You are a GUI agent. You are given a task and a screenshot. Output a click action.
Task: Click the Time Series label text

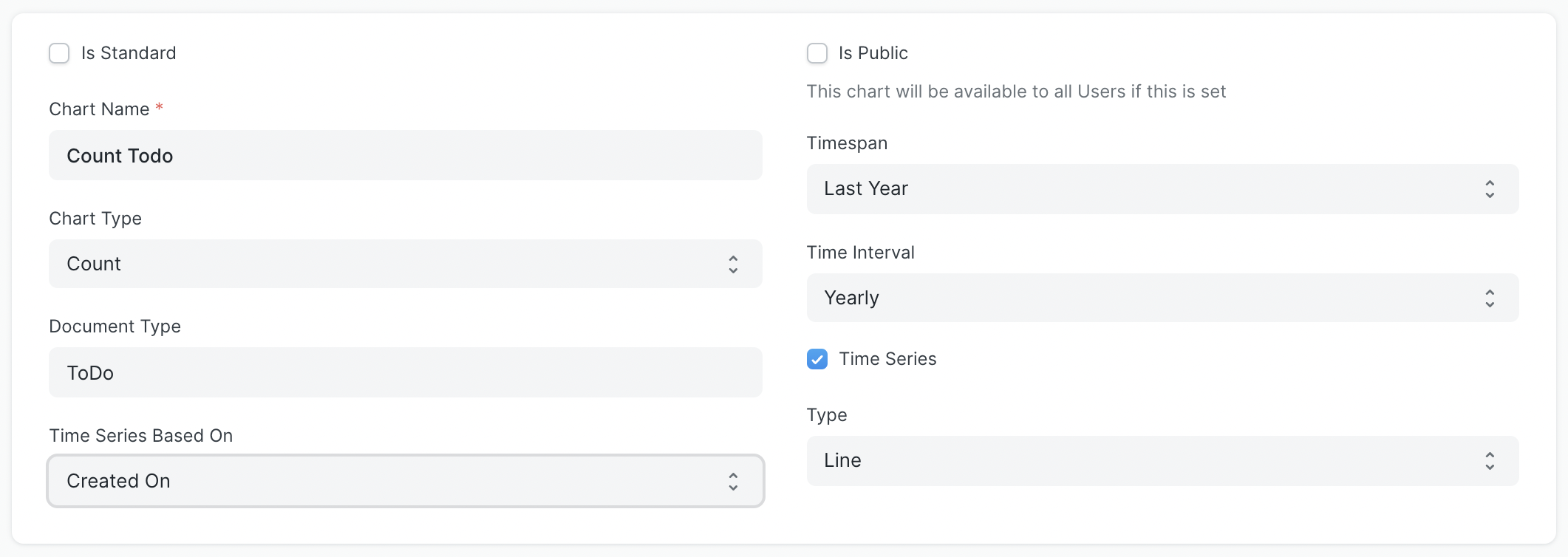point(887,359)
